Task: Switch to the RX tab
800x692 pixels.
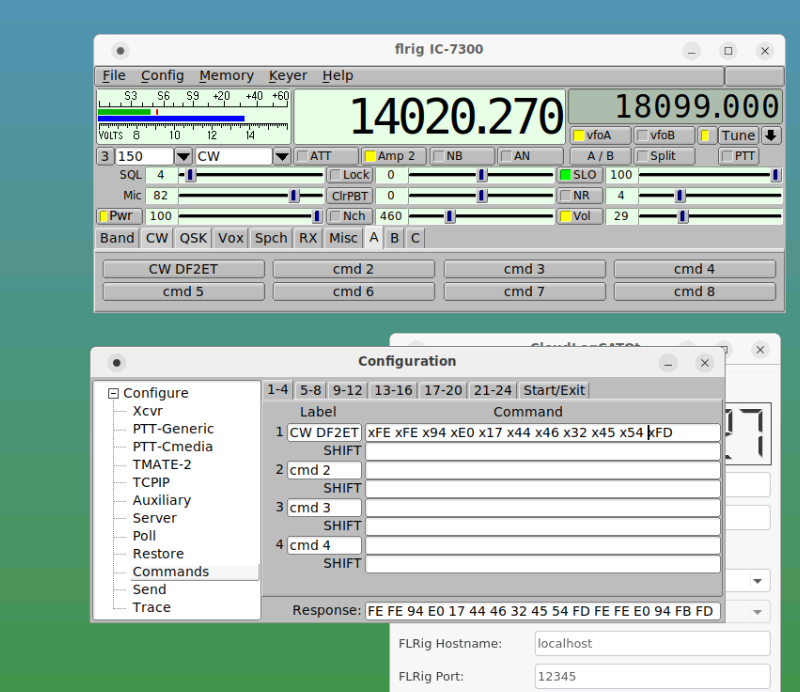Action: pos(308,238)
